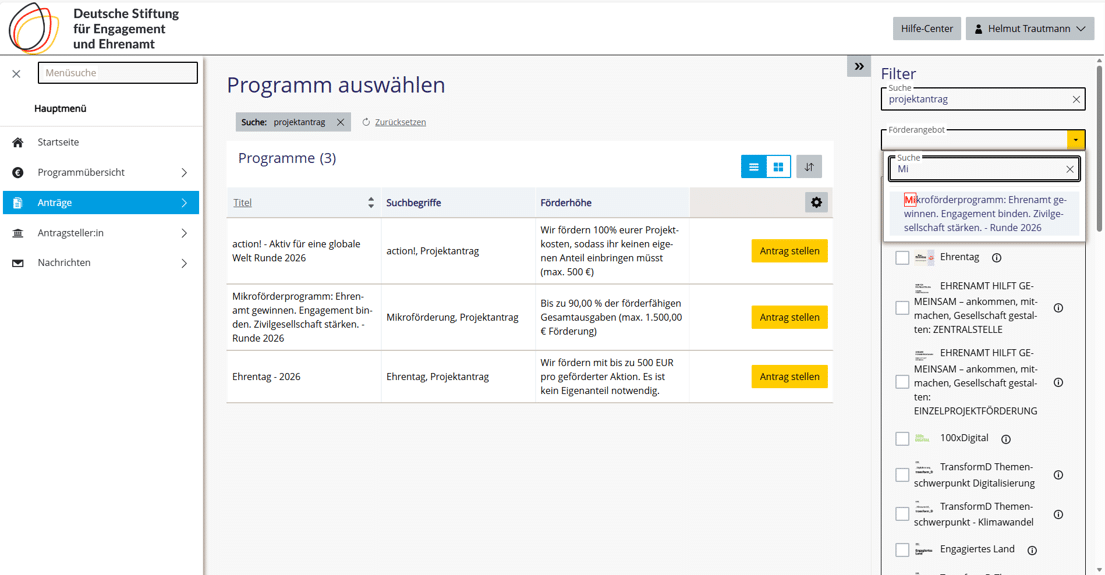The height and width of the screenshot is (575, 1105).
Task: Open table column settings gear
Action: pyautogui.click(x=816, y=202)
